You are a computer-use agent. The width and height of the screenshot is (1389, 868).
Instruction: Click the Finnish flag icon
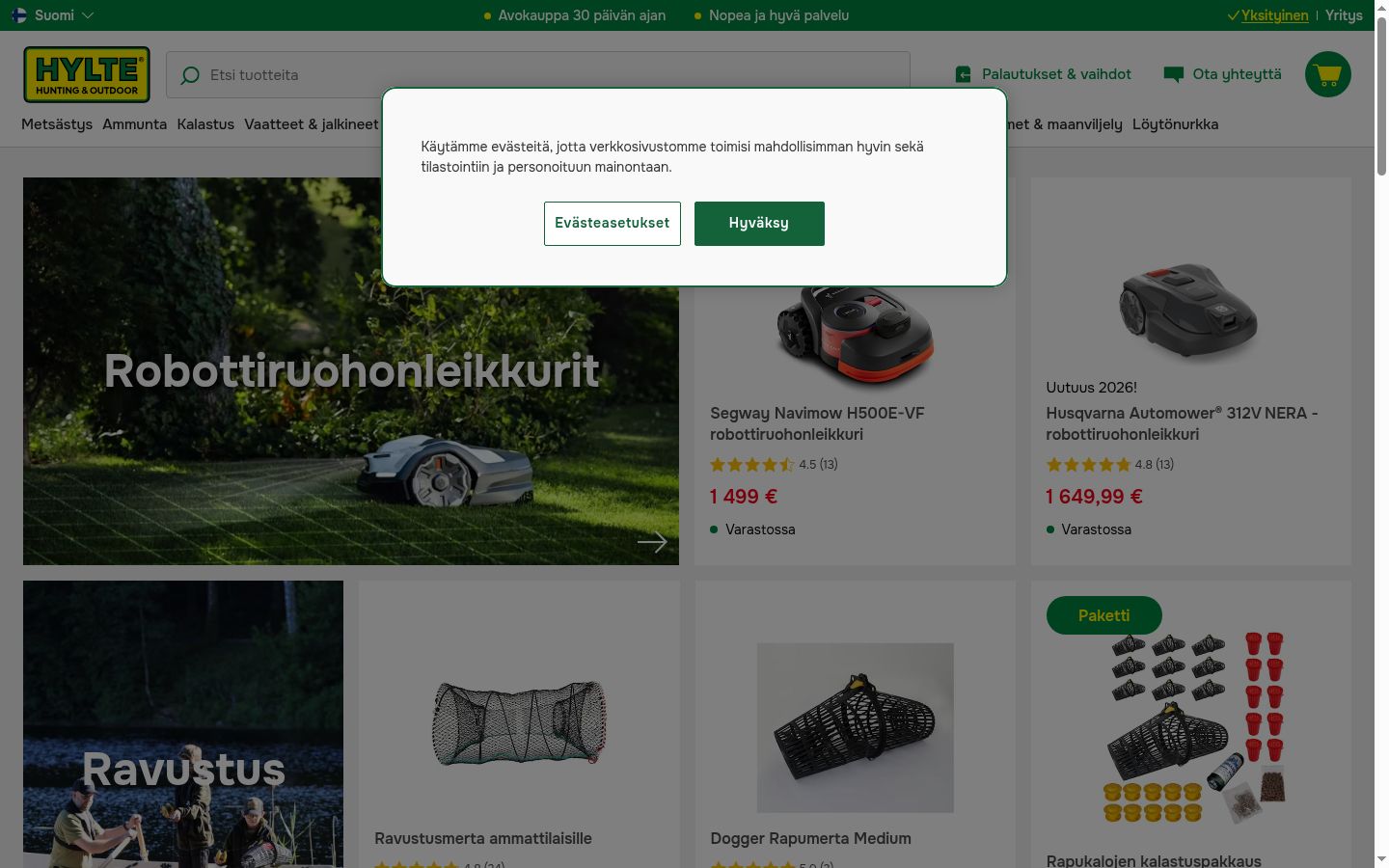19,15
